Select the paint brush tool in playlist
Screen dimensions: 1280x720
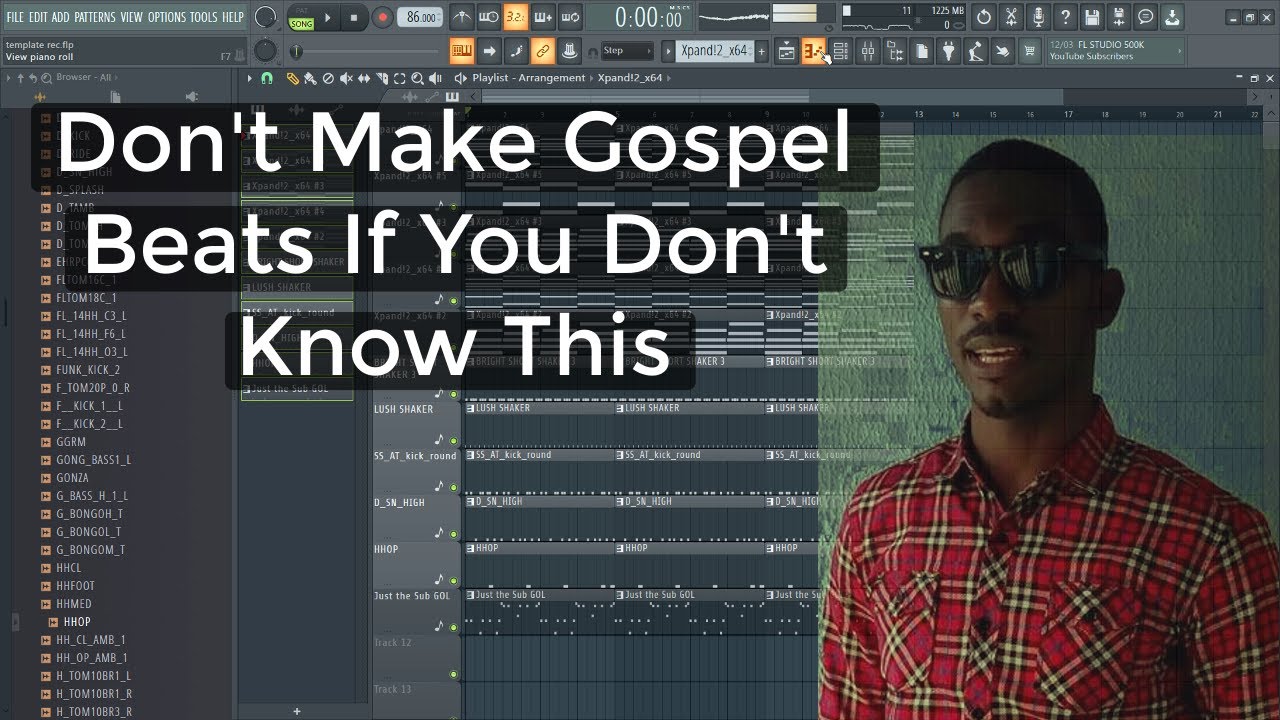click(311, 78)
